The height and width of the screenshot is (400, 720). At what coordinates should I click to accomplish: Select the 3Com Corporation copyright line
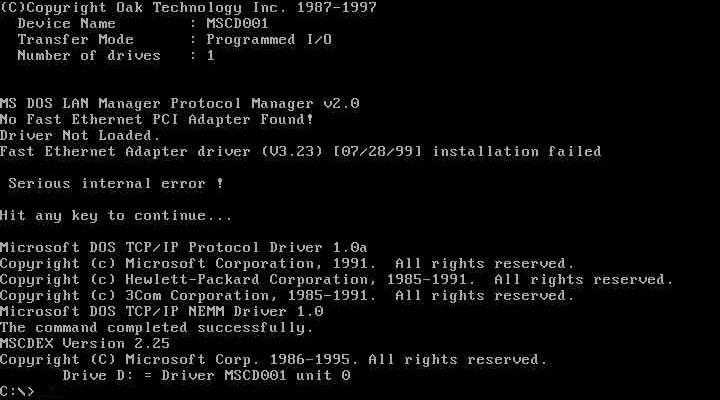tap(287, 295)
